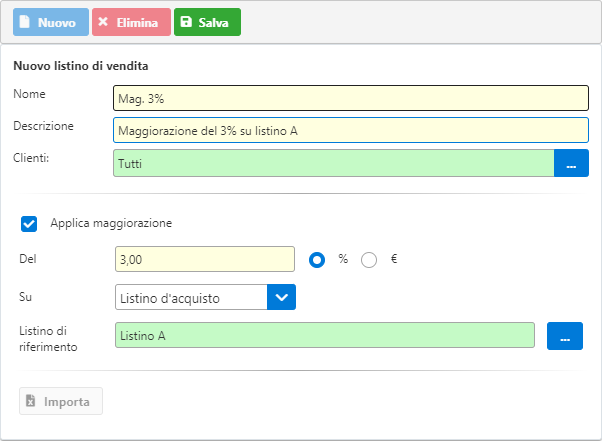Click the reference field showing Listino A
Screen dimensions: 602x441
[325, 335]
